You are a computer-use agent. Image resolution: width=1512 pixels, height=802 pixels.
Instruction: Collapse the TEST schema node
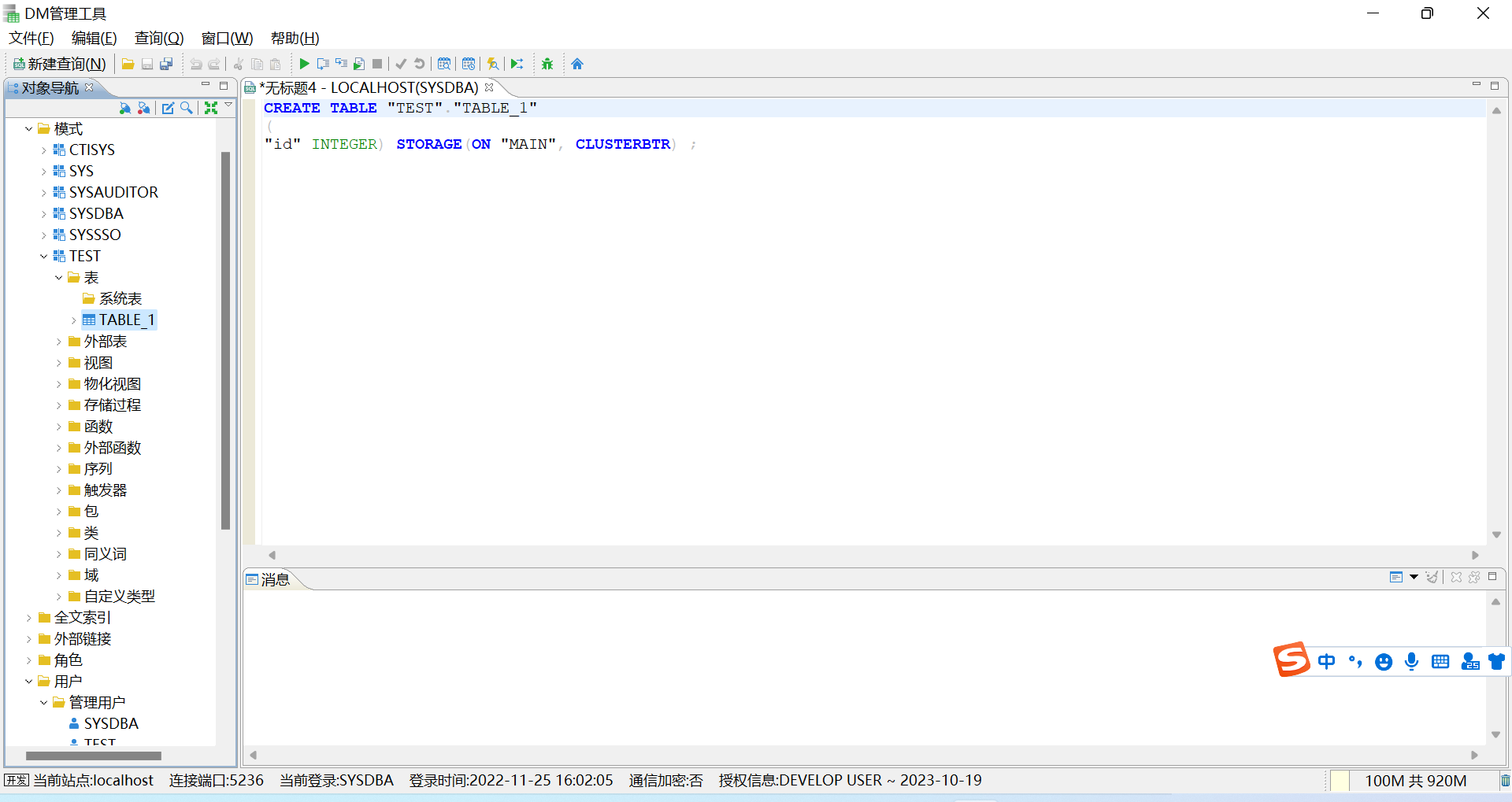click(43, 257)
